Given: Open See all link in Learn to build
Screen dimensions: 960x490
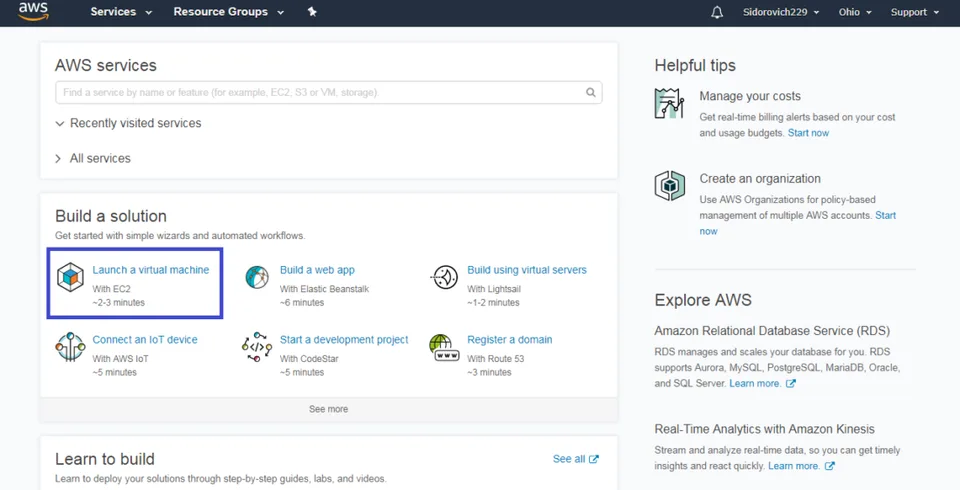Looking at the screenshot, I should coord(569,459).
